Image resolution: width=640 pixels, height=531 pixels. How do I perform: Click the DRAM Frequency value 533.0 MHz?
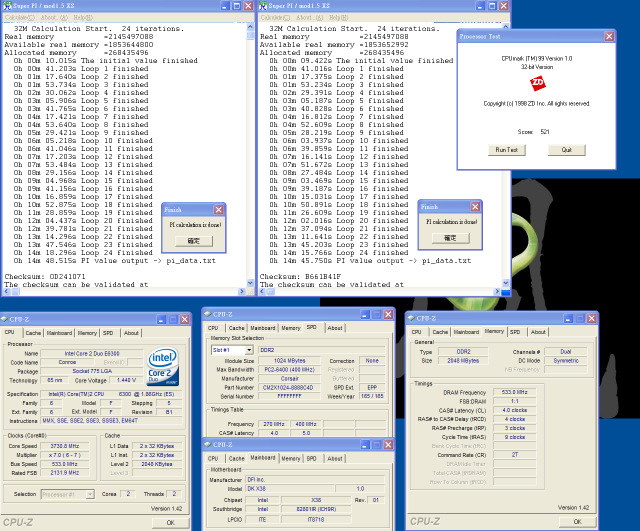pyautogui.click(x=514, y=392)
